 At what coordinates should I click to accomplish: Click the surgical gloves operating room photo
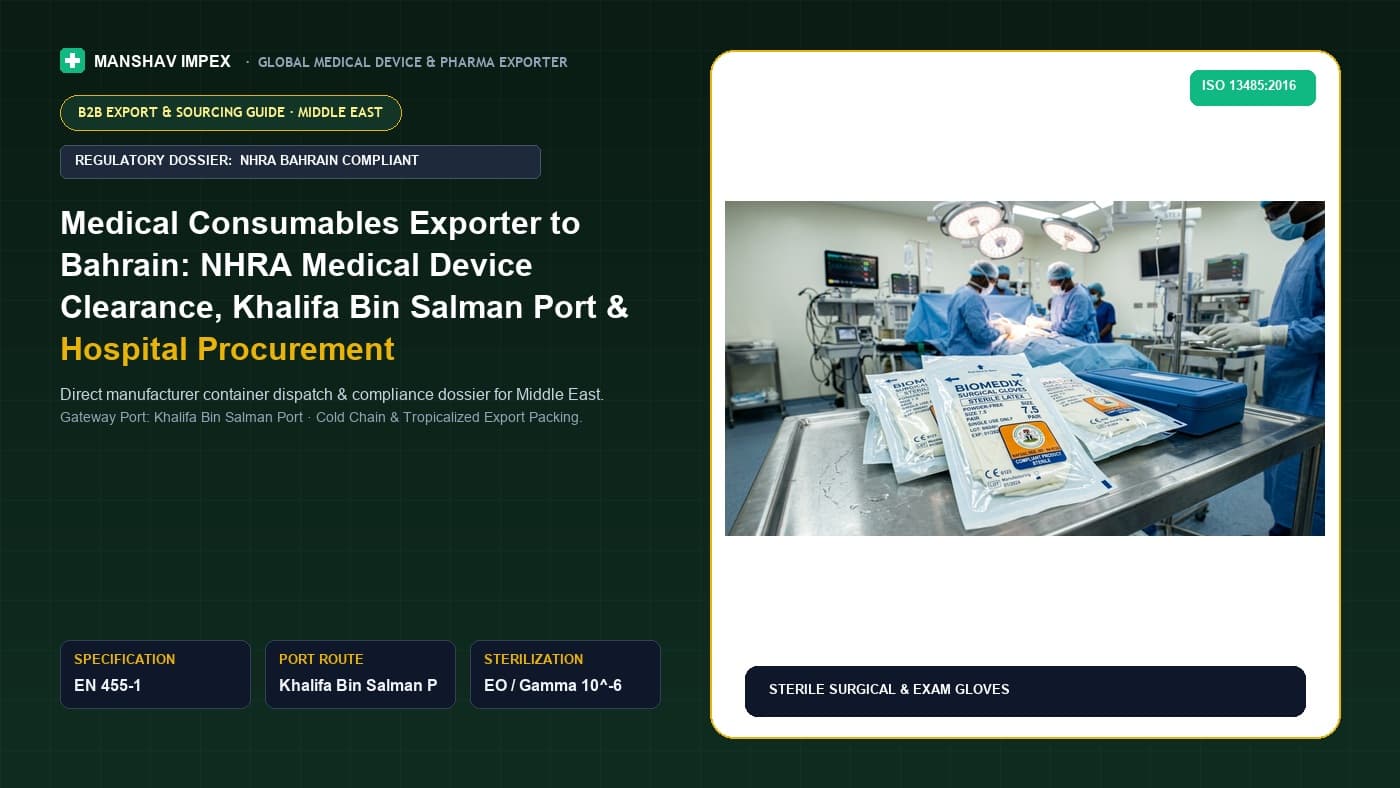[x=1025, y=368]
